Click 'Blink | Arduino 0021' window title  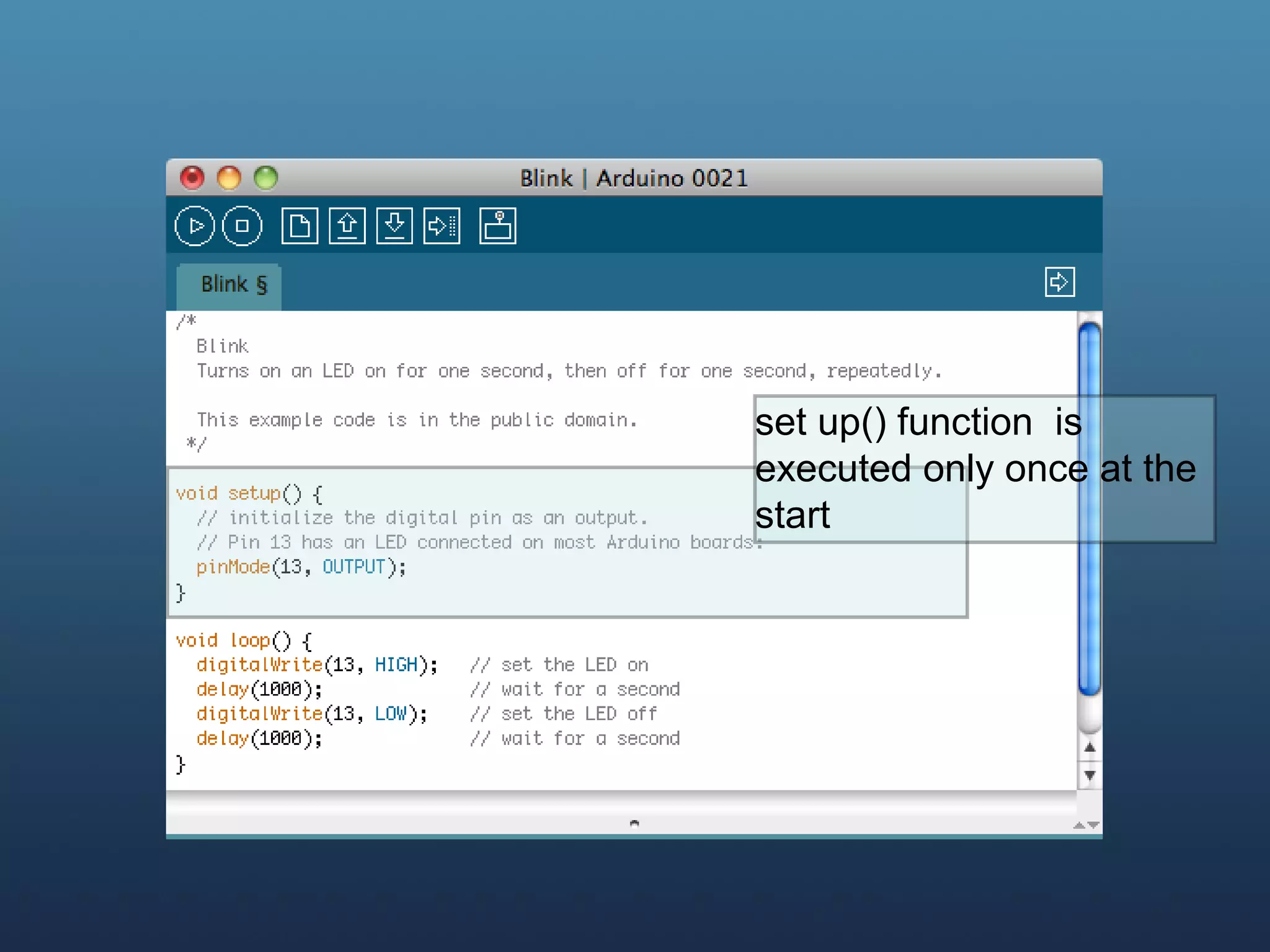[x=634, y=178]
